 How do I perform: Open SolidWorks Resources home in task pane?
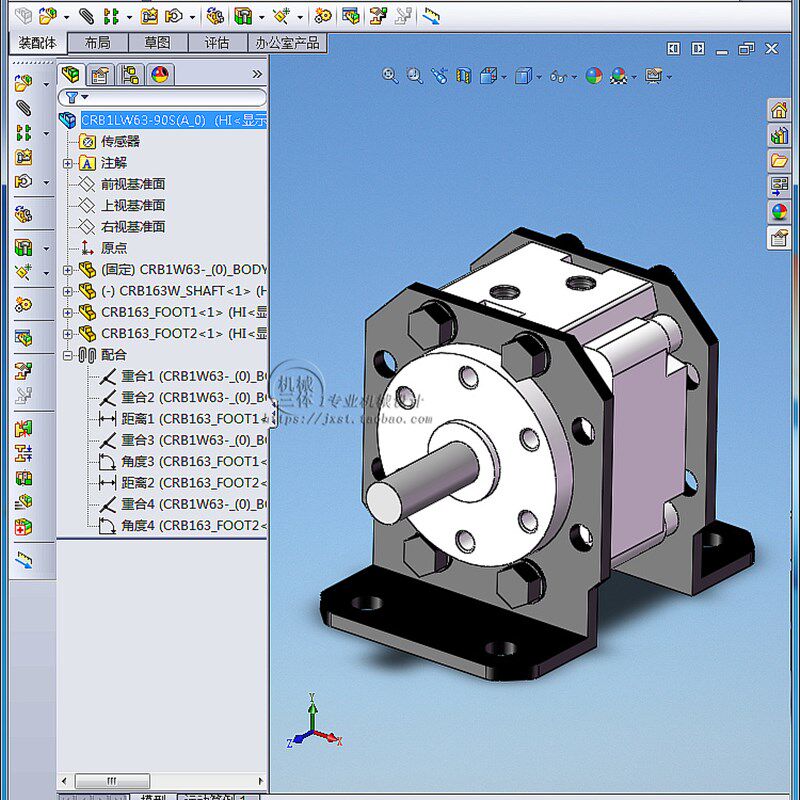point(779,110)
